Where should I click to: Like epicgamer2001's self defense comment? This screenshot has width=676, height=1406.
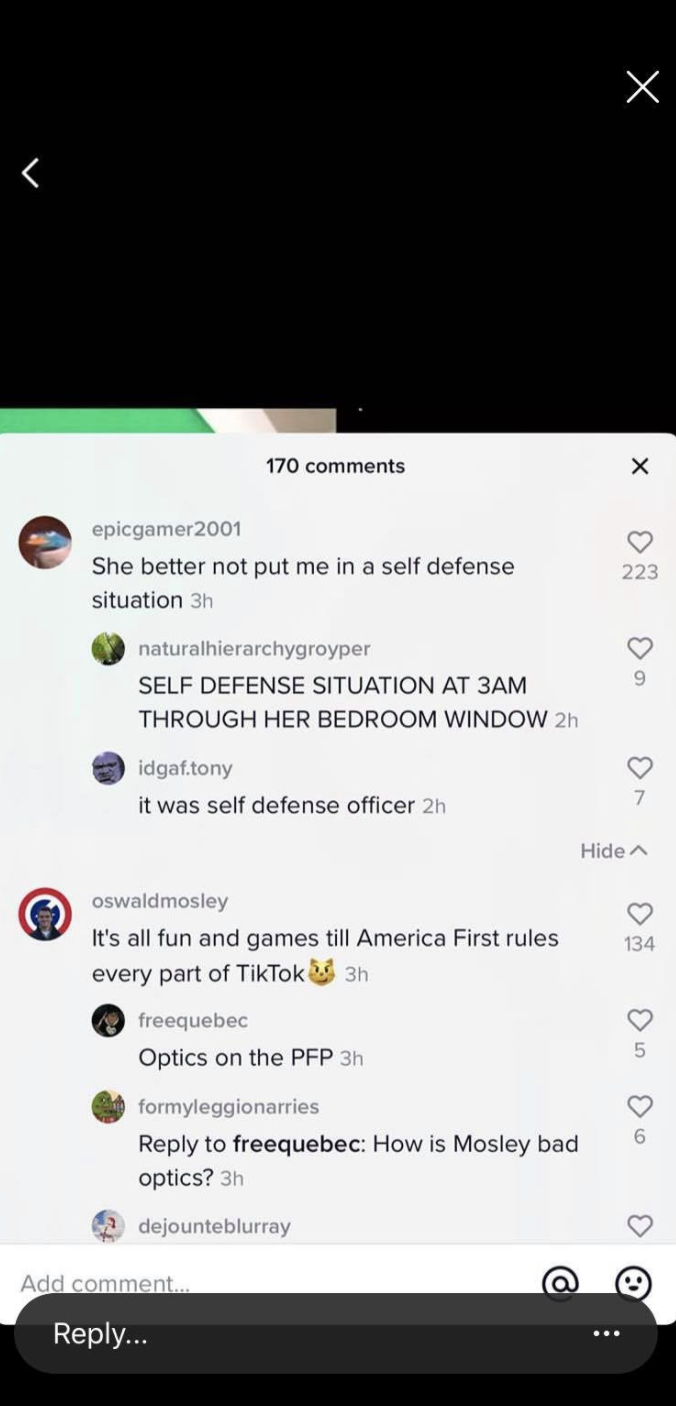[640, 542]
